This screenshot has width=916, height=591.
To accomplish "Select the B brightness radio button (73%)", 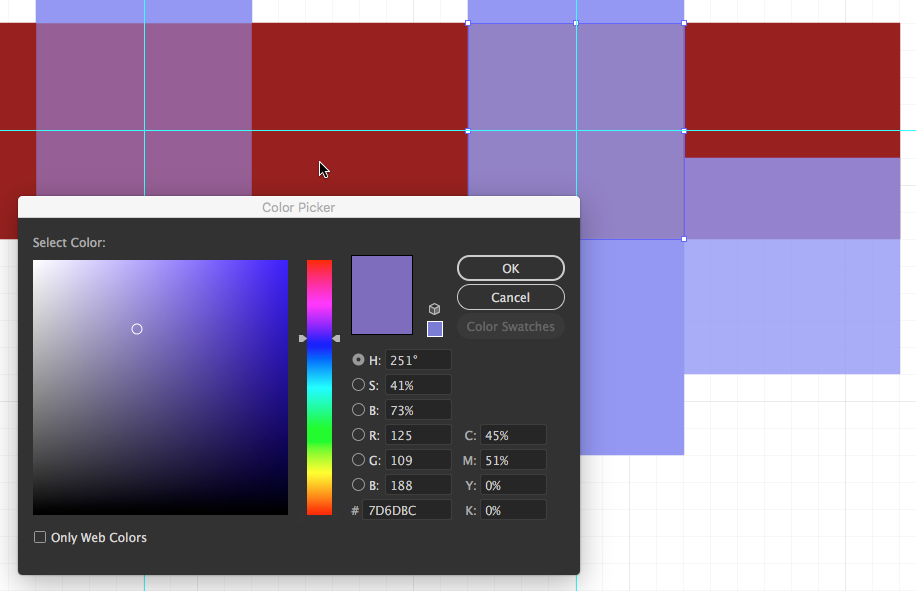I will click(x=358, y=410).
